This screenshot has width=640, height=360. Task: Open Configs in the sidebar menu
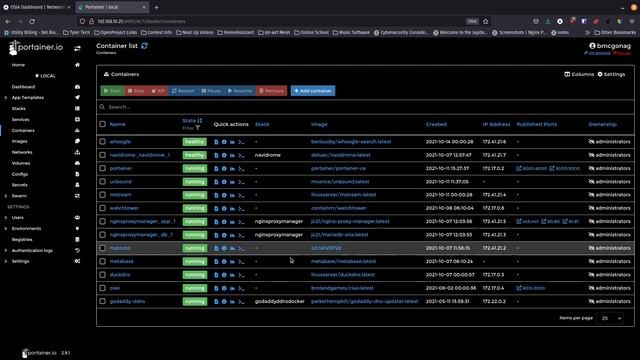coord(20,174)
